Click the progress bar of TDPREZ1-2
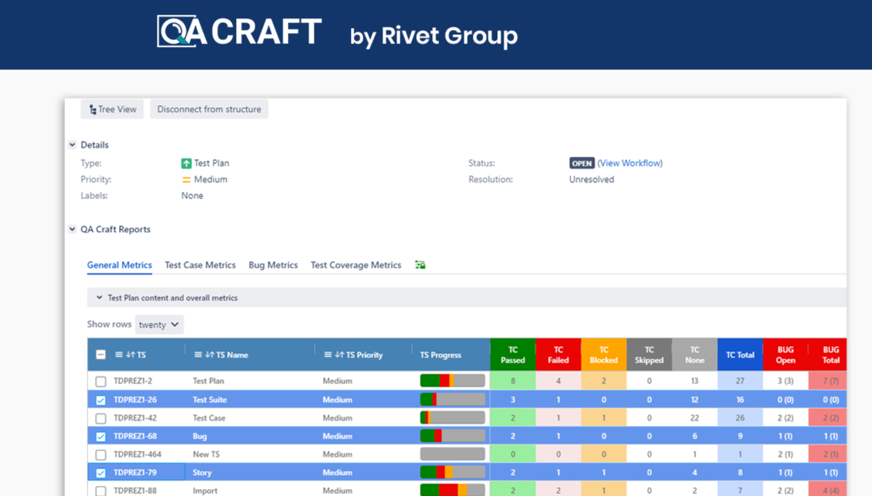Viewport: 872px width, 496px height. pos(453,381)
